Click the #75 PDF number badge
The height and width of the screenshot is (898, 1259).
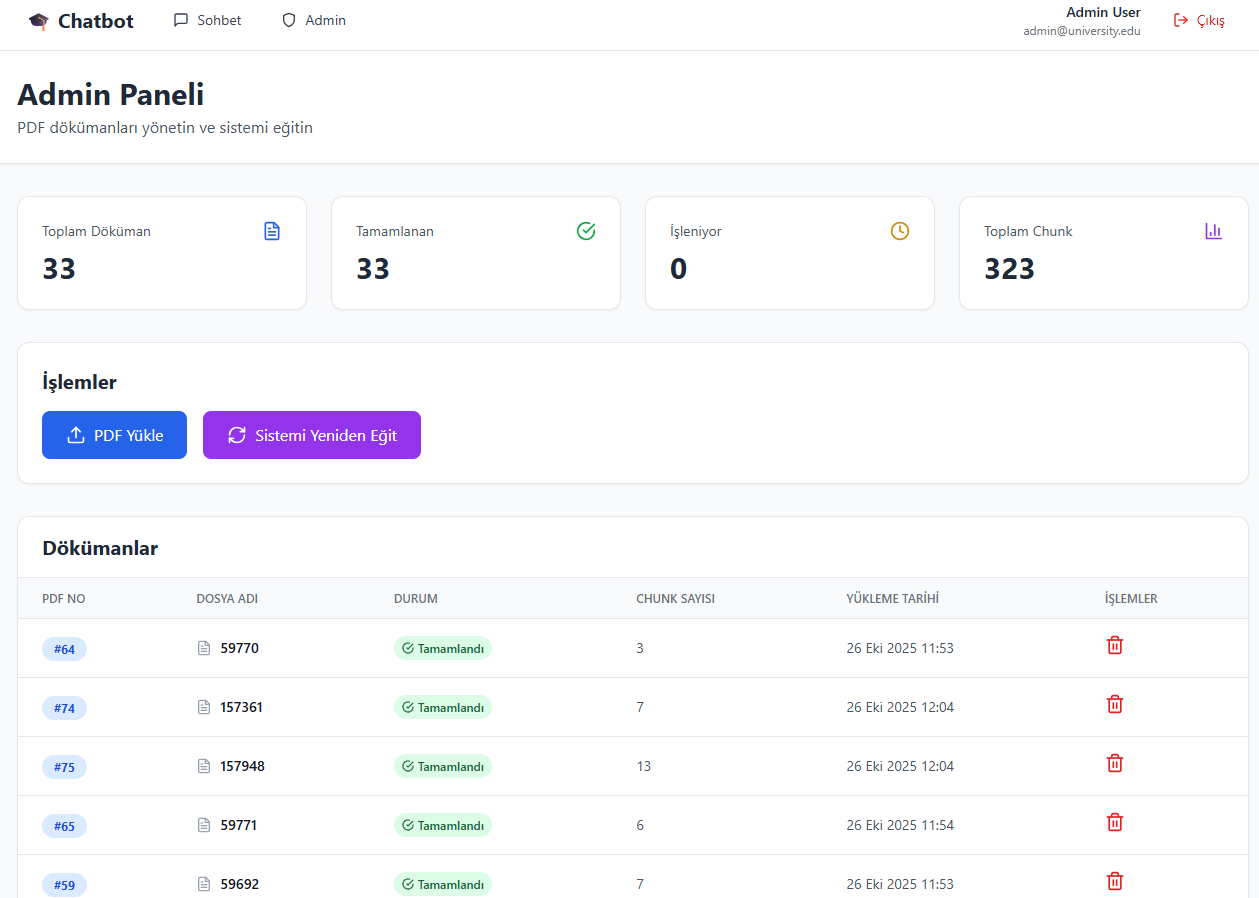[x=64, y=767]
